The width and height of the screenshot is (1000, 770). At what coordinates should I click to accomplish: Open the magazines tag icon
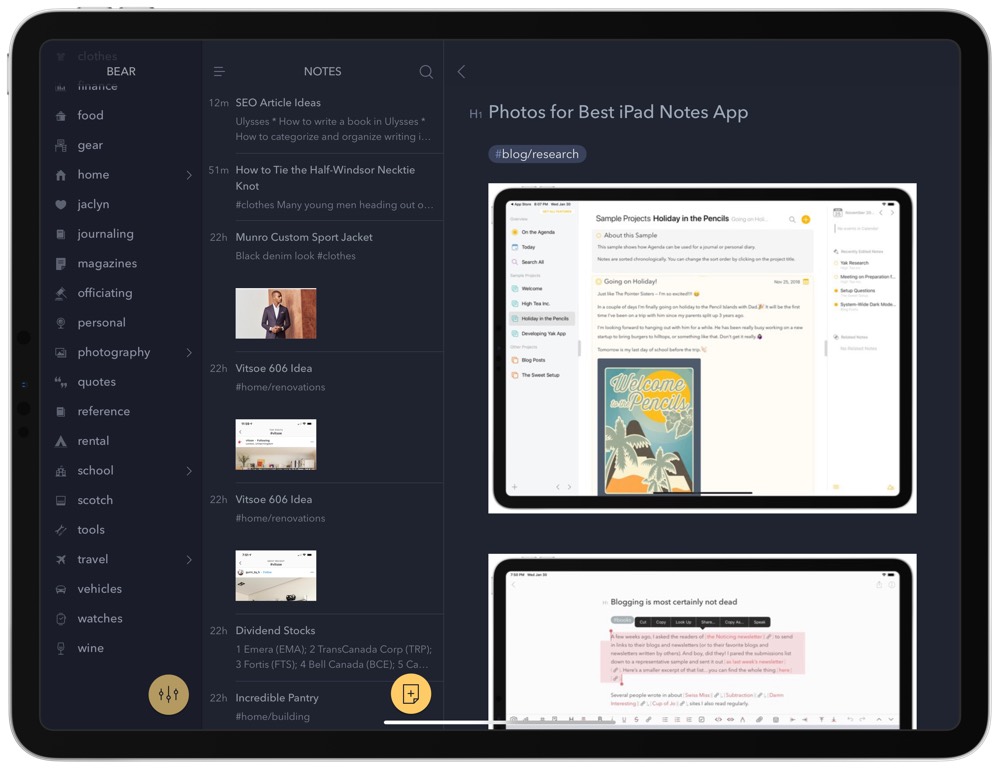coord(61,263)
